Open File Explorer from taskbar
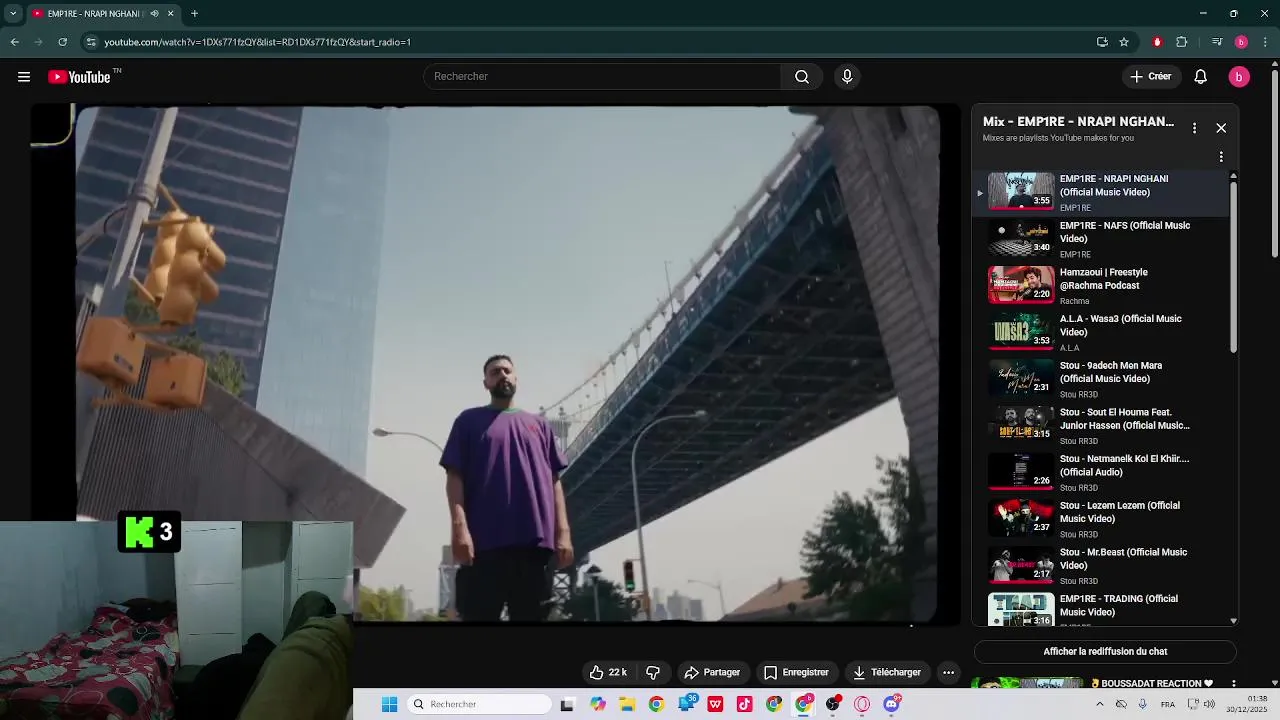The height and width of the screenshot is (720, 1280). pyautogui.click(x=627, y=704)
